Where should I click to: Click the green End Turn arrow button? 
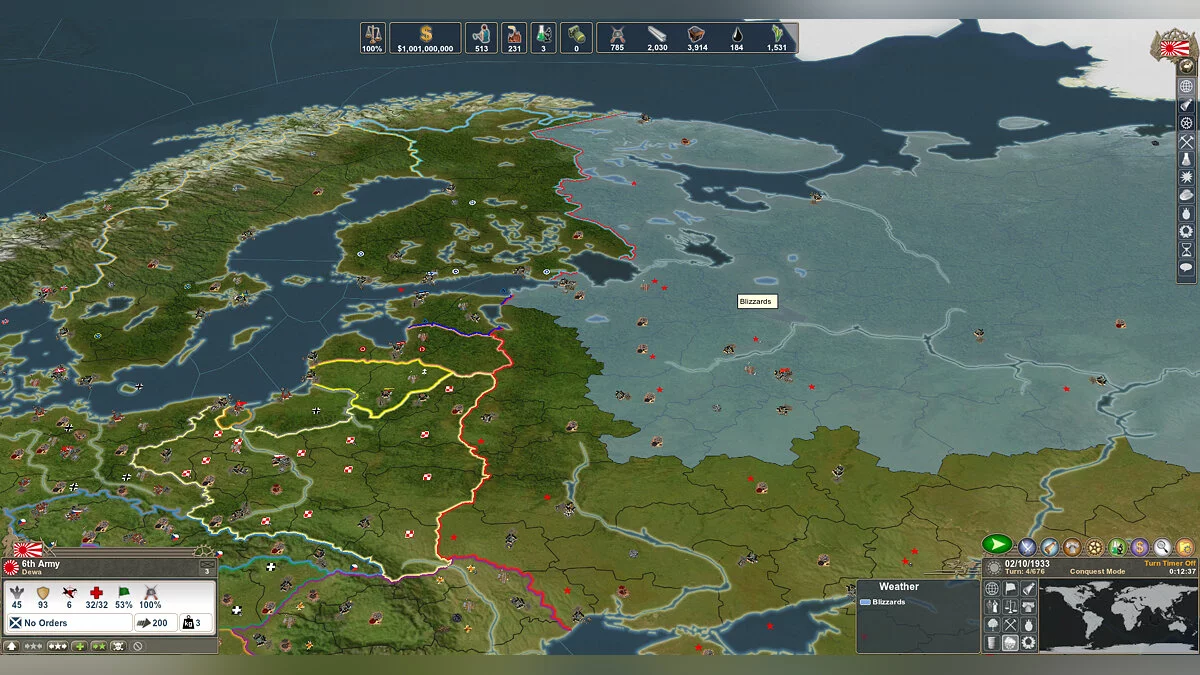tap(996, 545)
